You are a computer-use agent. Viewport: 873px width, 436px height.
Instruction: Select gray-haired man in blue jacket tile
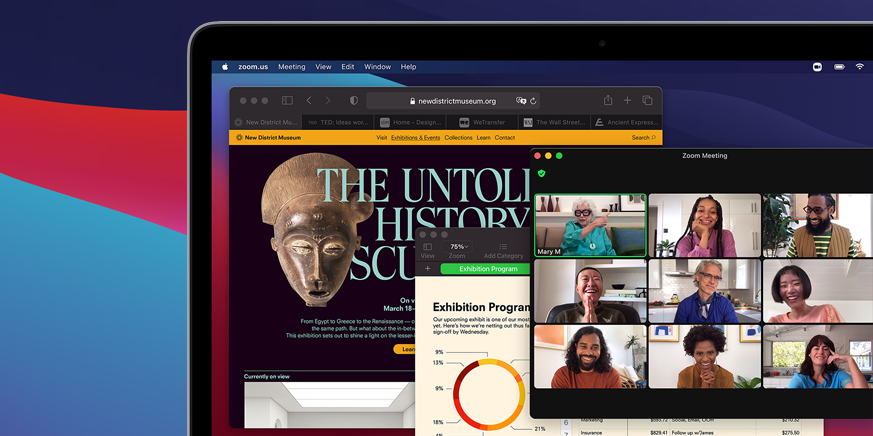point(704,291)
